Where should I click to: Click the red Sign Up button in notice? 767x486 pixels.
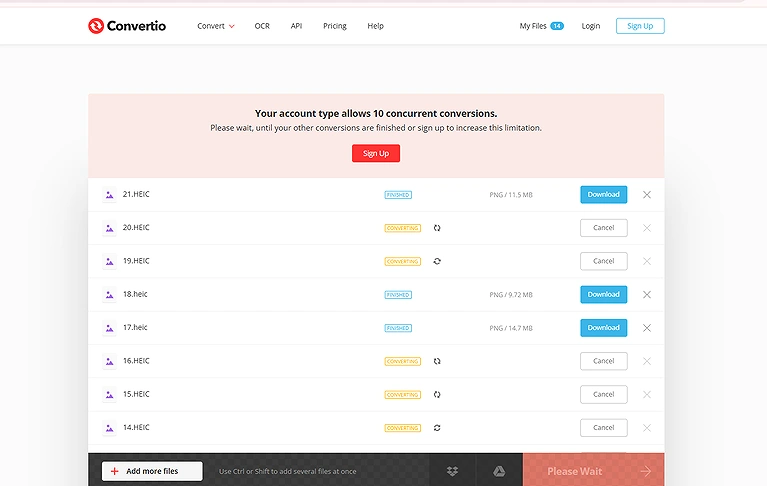pos(376,153)
